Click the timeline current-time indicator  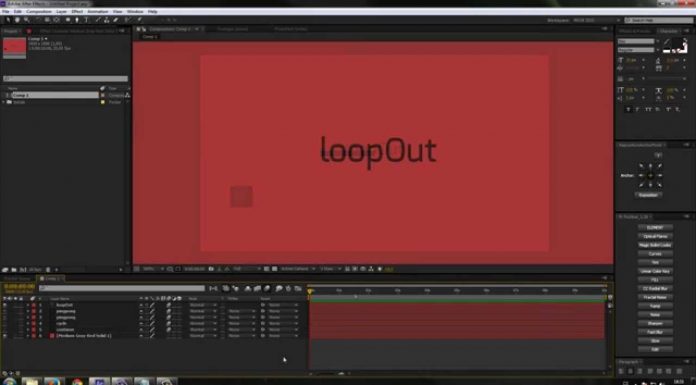point(310,291)
